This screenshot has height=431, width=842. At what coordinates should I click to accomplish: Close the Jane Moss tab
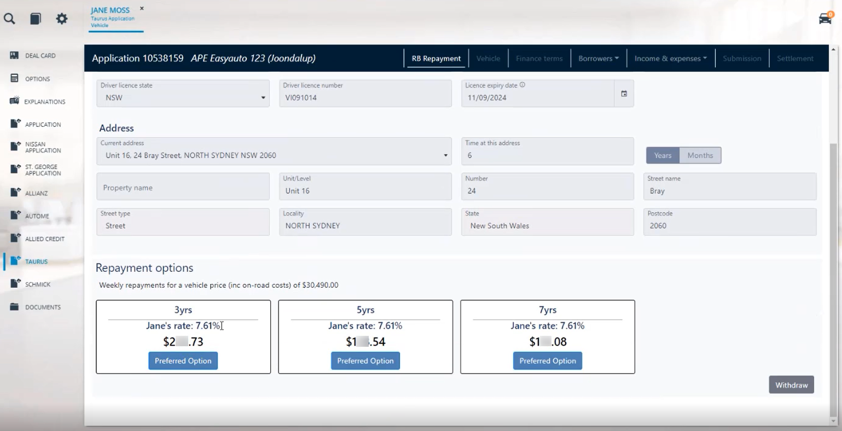142,9
